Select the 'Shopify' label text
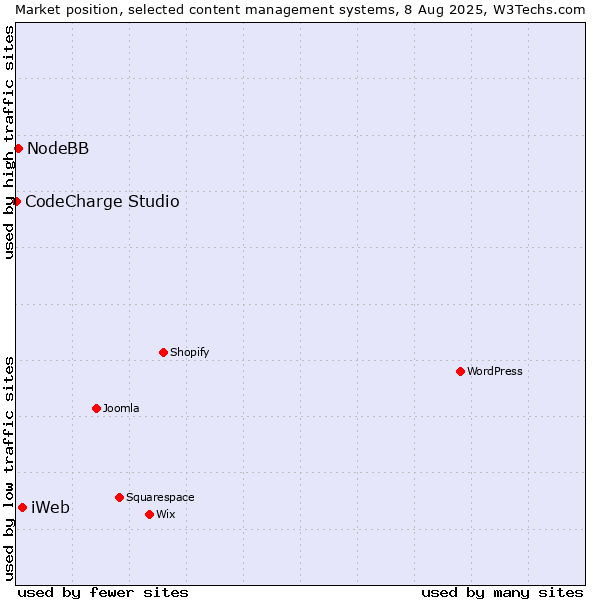Viewport: 600px width, 600px height. click(189, 352)
